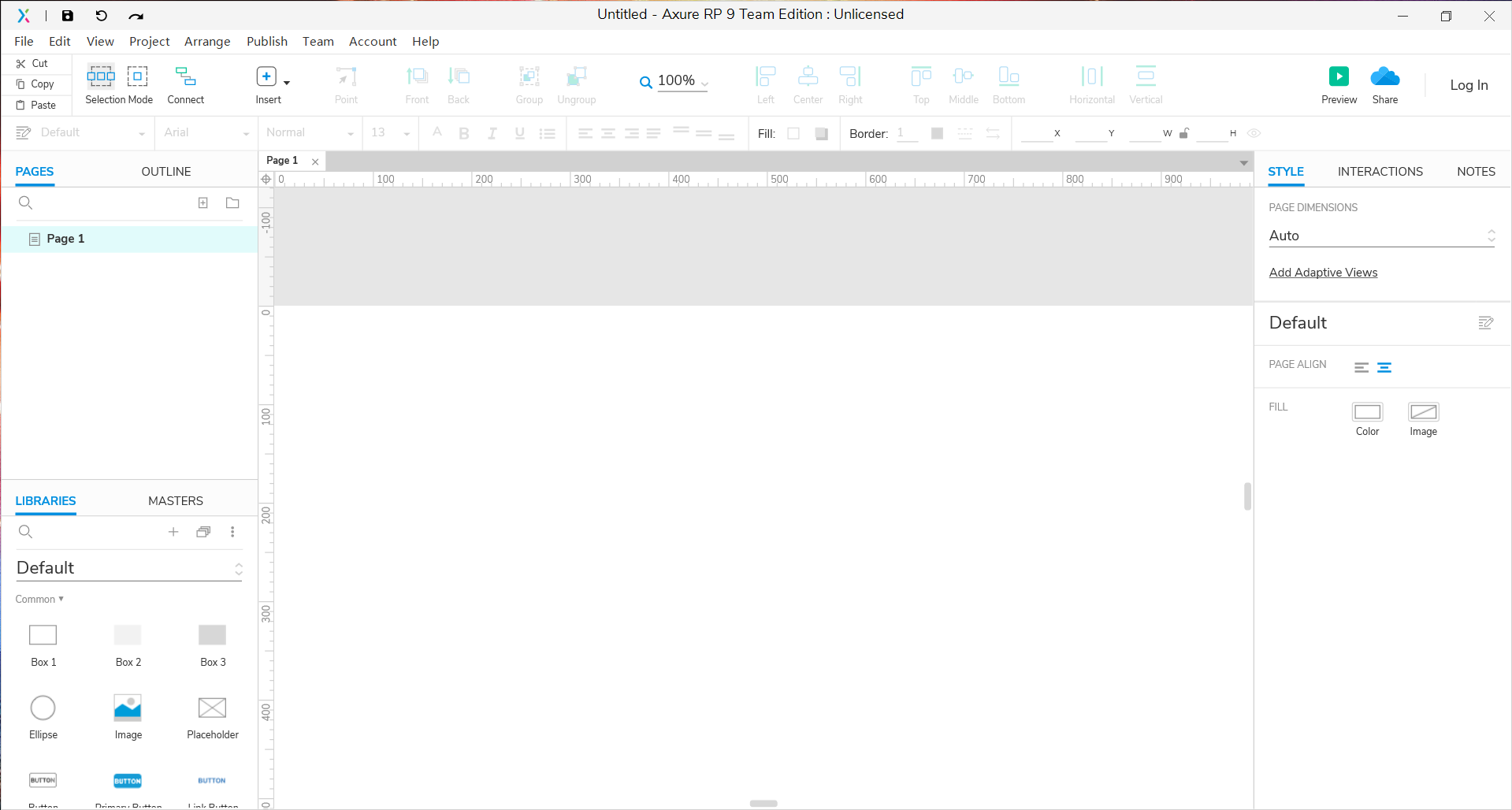
Task: Align widgets Top
Action: [x=921, y=85]
